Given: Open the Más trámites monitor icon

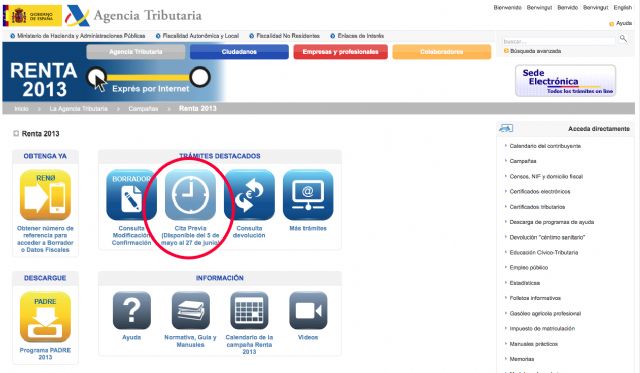Looking at the screenshot, I should pyautogui.click(x=308, y=195).
